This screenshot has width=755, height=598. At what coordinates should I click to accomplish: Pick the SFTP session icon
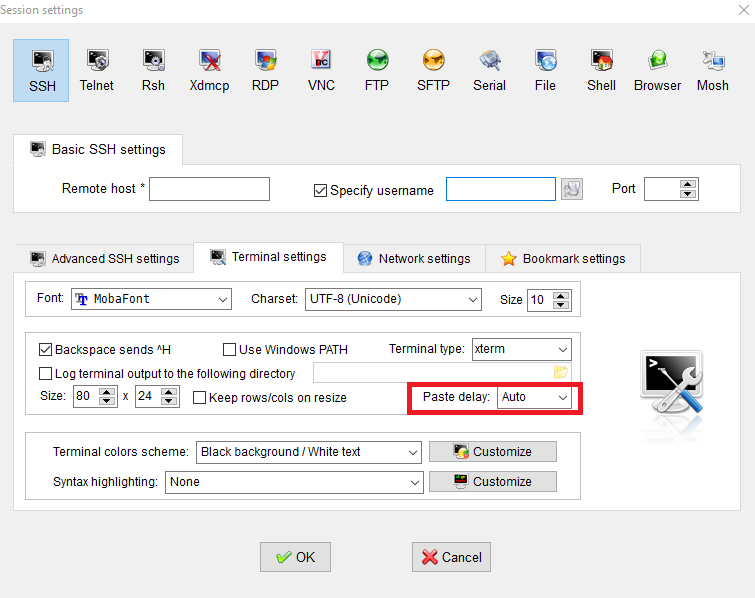click(x=433, y=70)
